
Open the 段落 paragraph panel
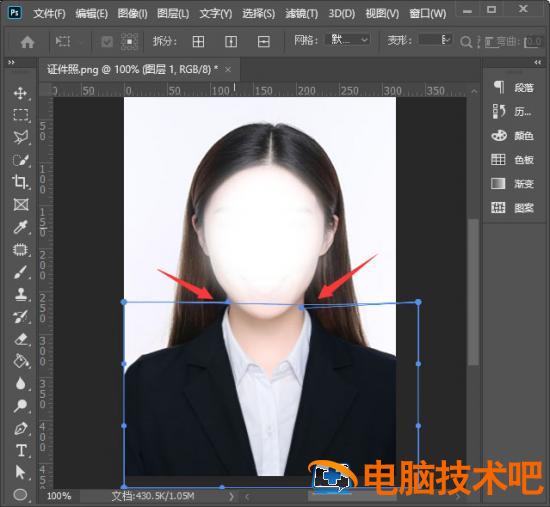(x=513, y=87)
